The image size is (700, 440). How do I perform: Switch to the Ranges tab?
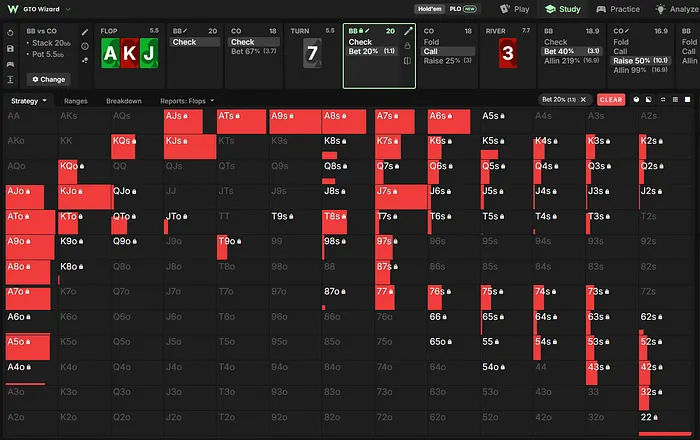pos(75,101)
